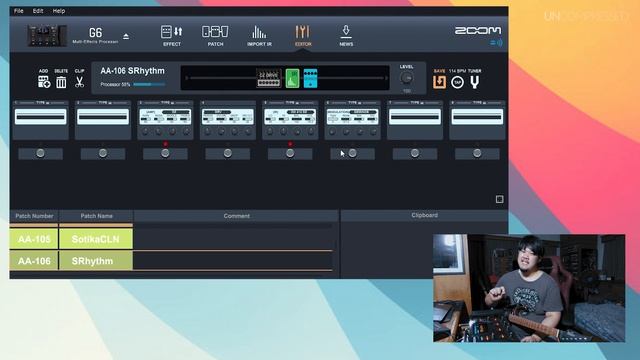The width and height of the screenshot is (640, 360).
Task: Click the G6 device thumbnail image
Action: point(47,36)
